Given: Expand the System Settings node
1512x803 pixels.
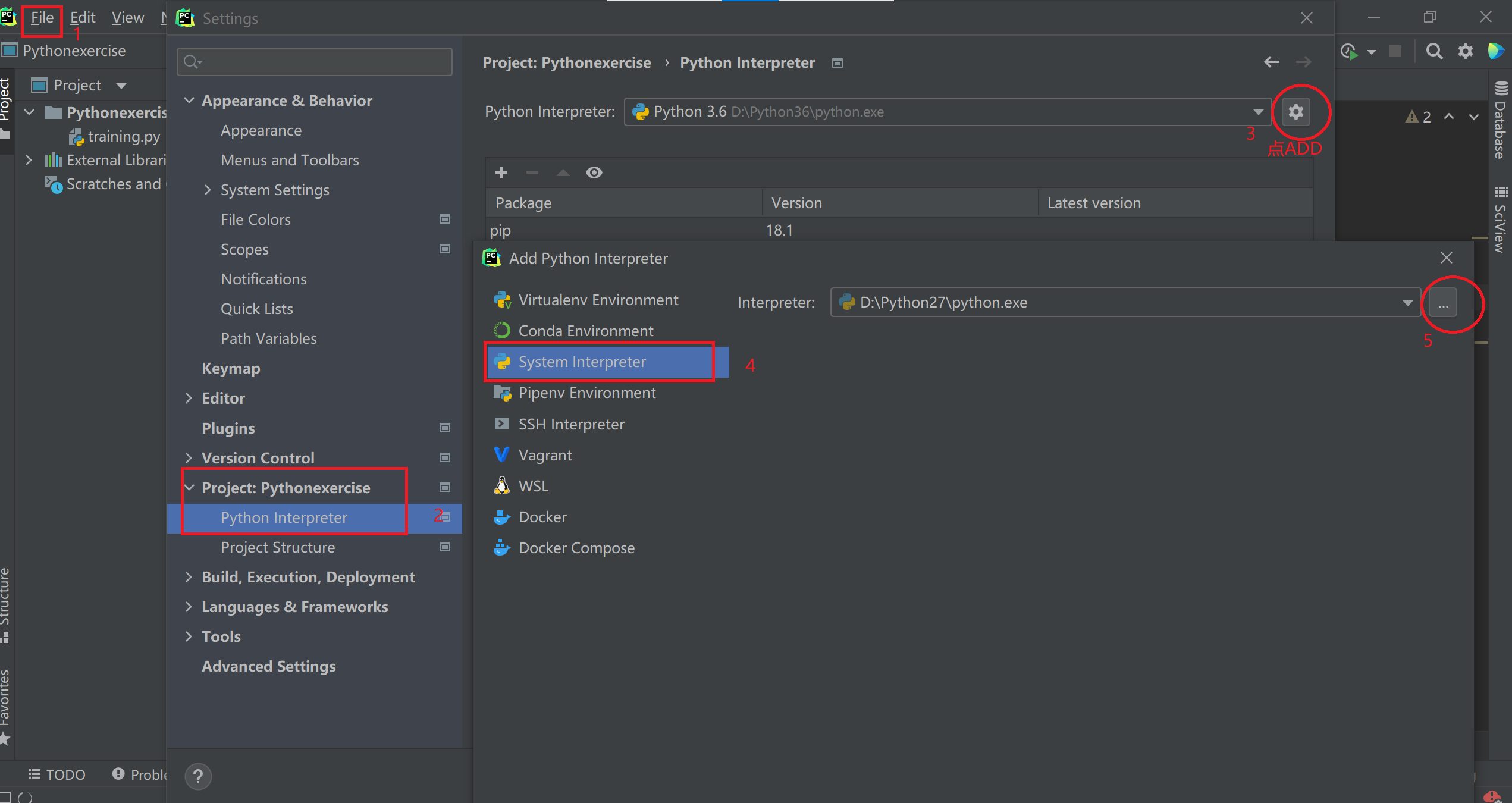Looking at the screenshot, I should coord(208,190).
